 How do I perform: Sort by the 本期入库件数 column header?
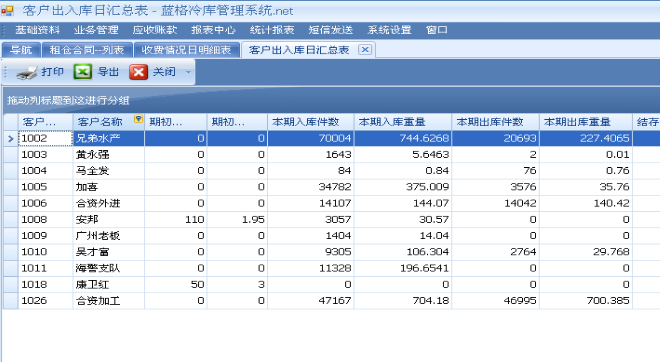(x=311, y=122)
